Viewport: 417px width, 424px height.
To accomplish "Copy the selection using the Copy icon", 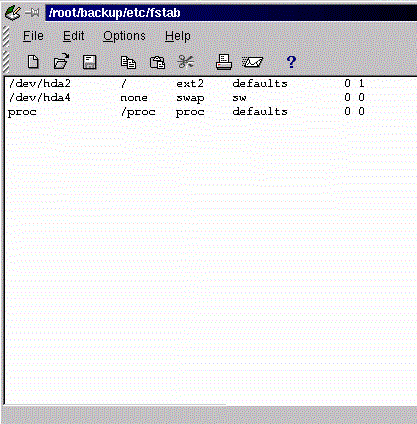I will (x=128, y=62).
